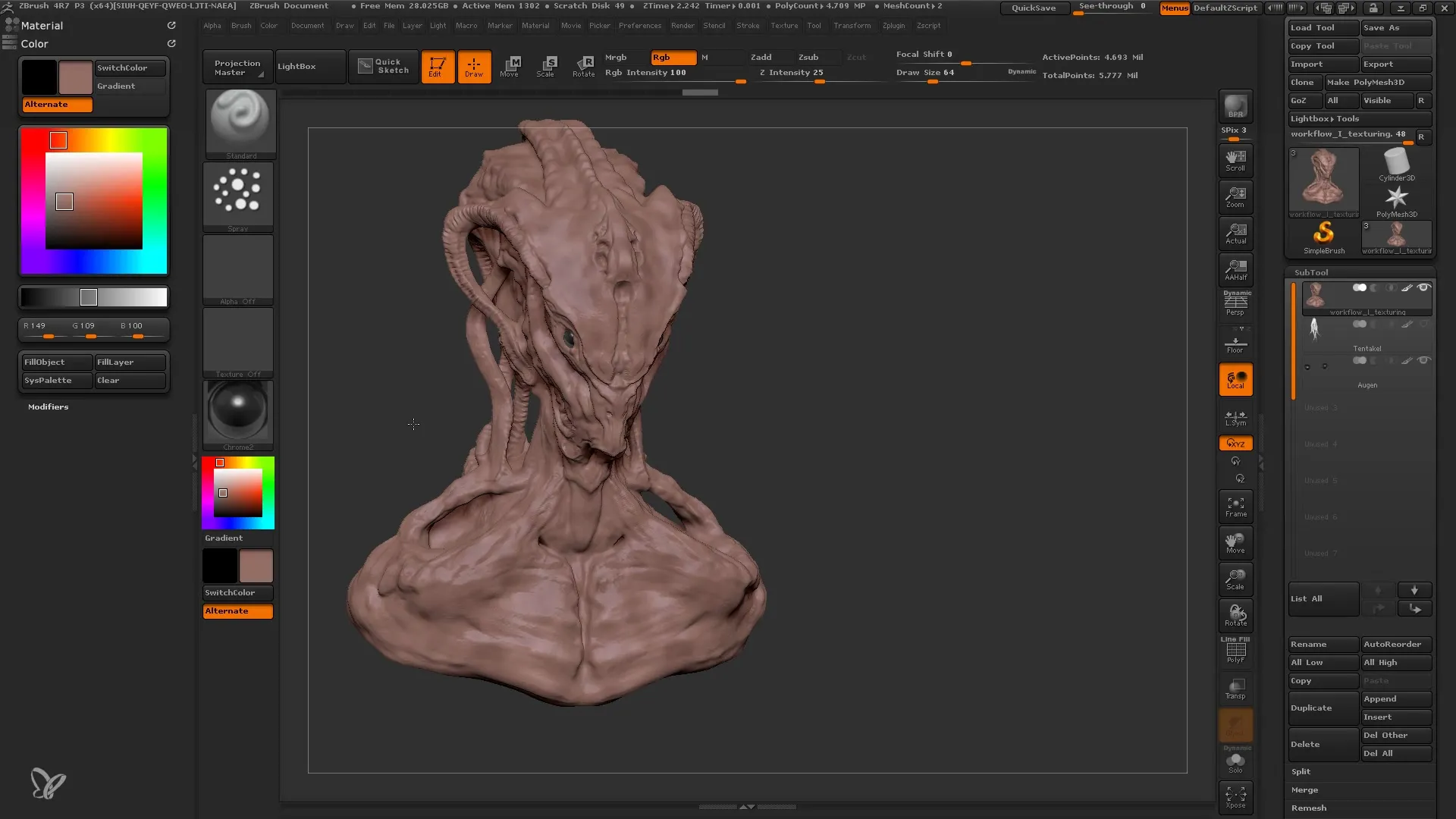The image size is (1456, 819).
Task: Click the AutoReorder button in SubTool
Action: coord(1394,644)
